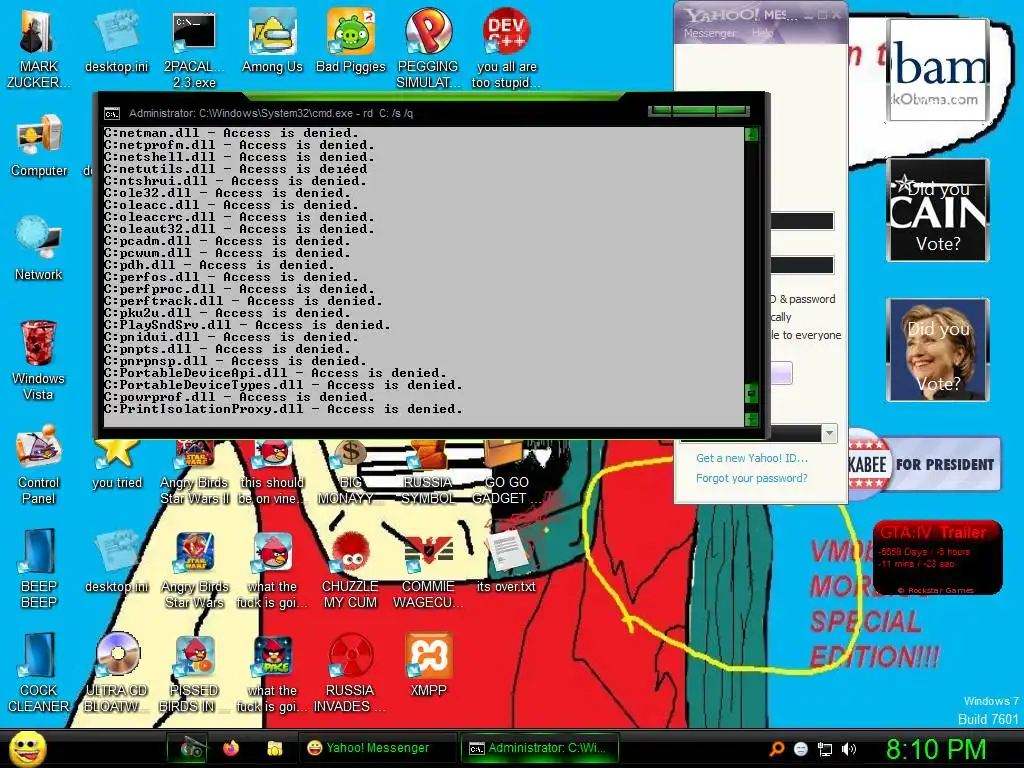The width and height of the screenshot is (1024, 768).
Task: Click the 'HUCKABEE FOR PRESIDENT' banner gadget
Action: click(925, 464)
